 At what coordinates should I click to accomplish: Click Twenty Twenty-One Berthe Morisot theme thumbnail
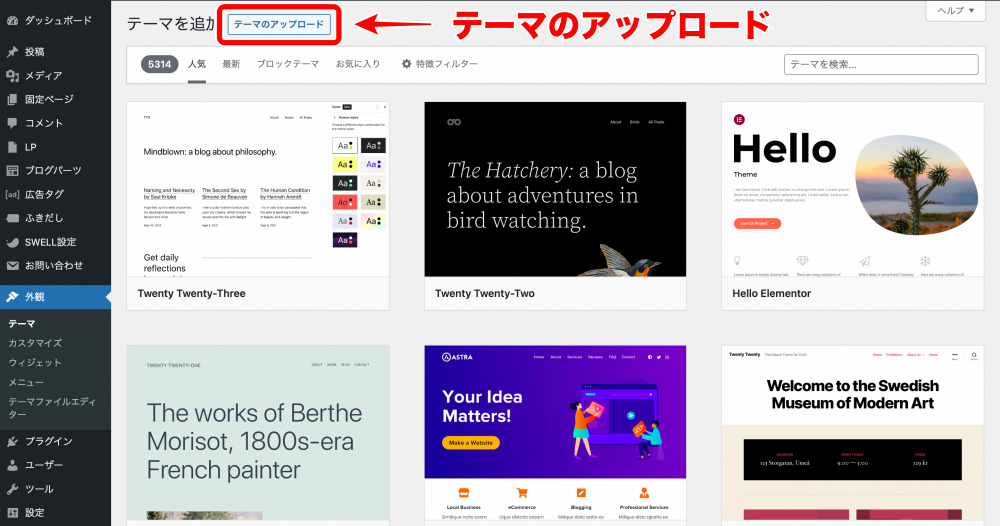[258, 434]
